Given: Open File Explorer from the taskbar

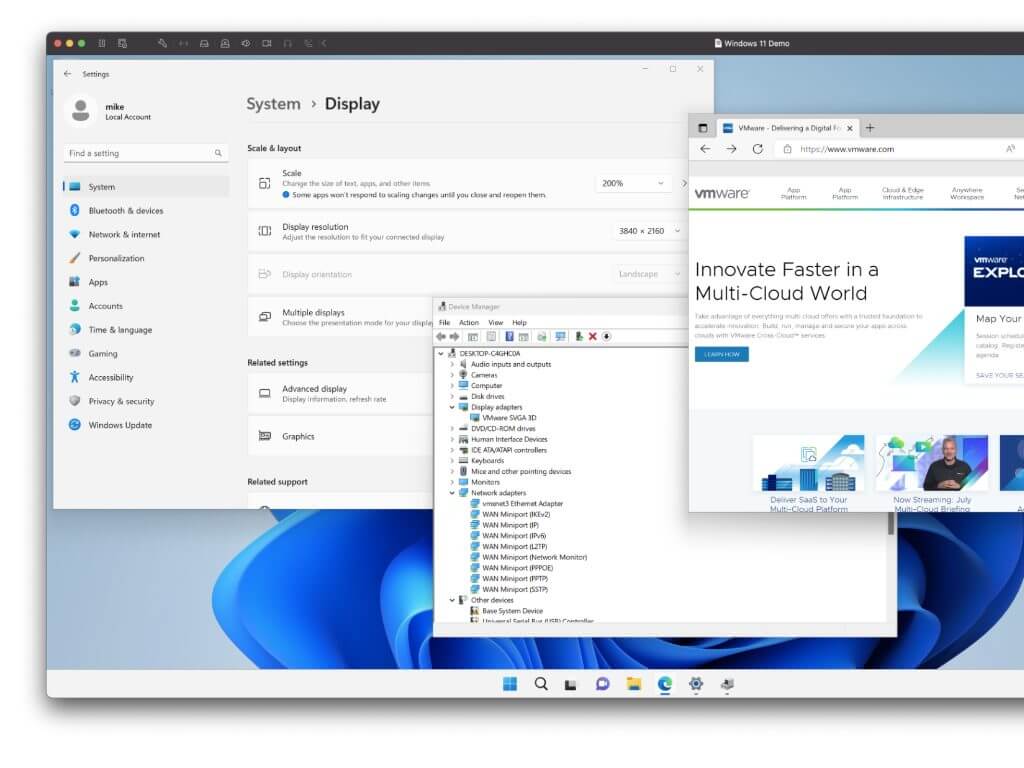Looking at the screenshot, I should point(633,684).
